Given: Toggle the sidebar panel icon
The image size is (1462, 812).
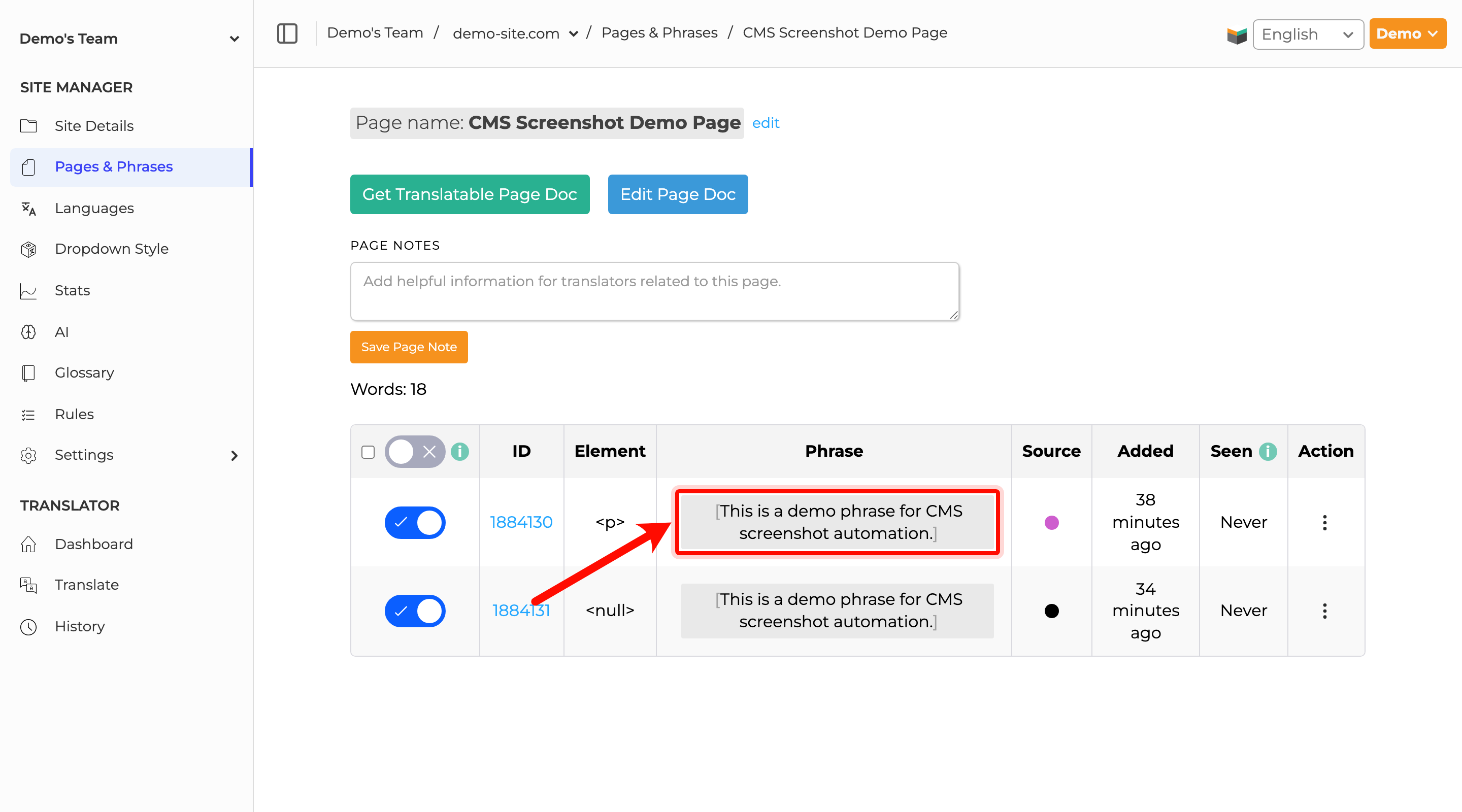Looking at the screenshot, I should pos(287,33).
